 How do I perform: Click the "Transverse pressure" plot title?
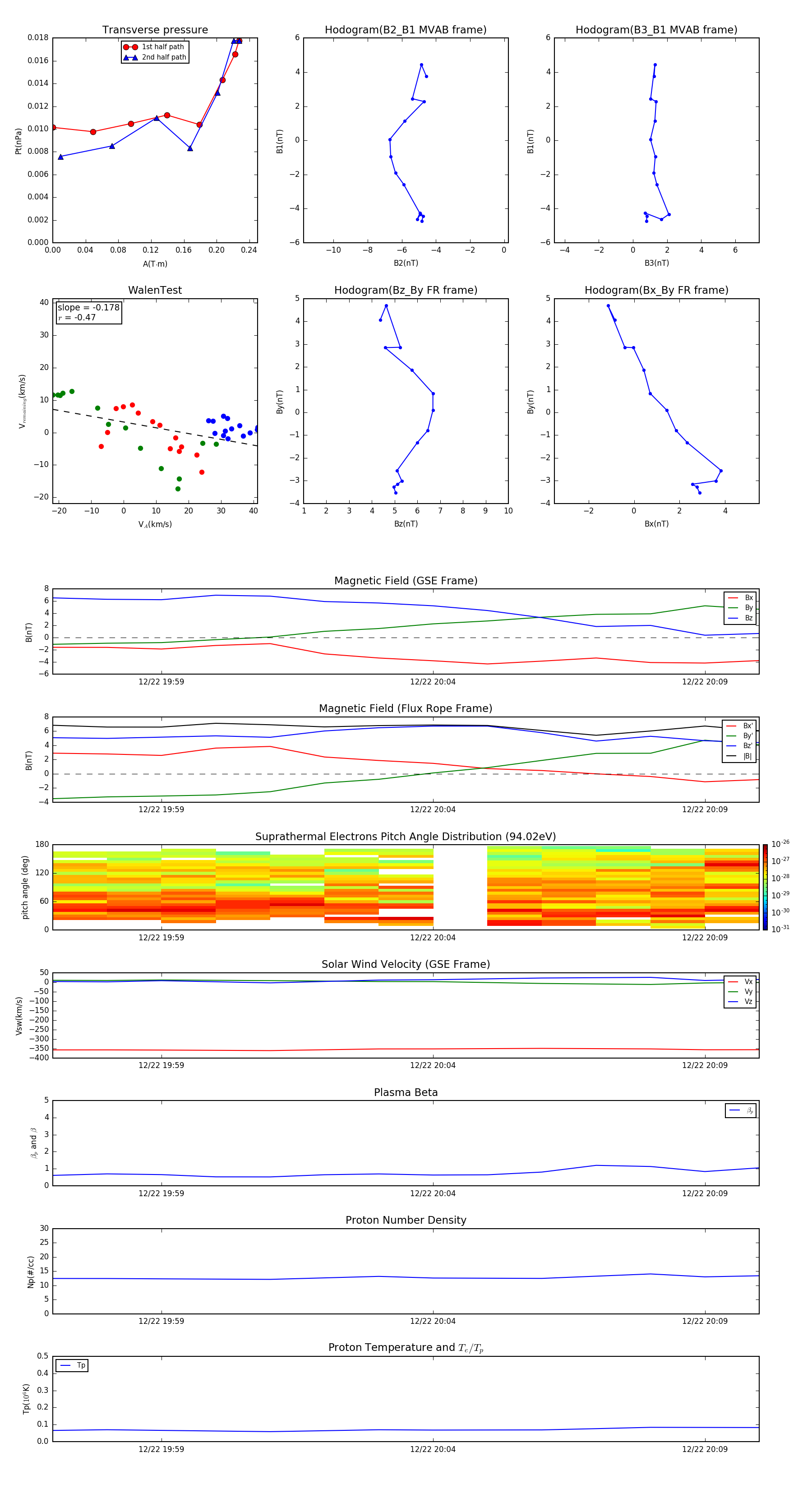pyautogui.click(x=155, y=30)
